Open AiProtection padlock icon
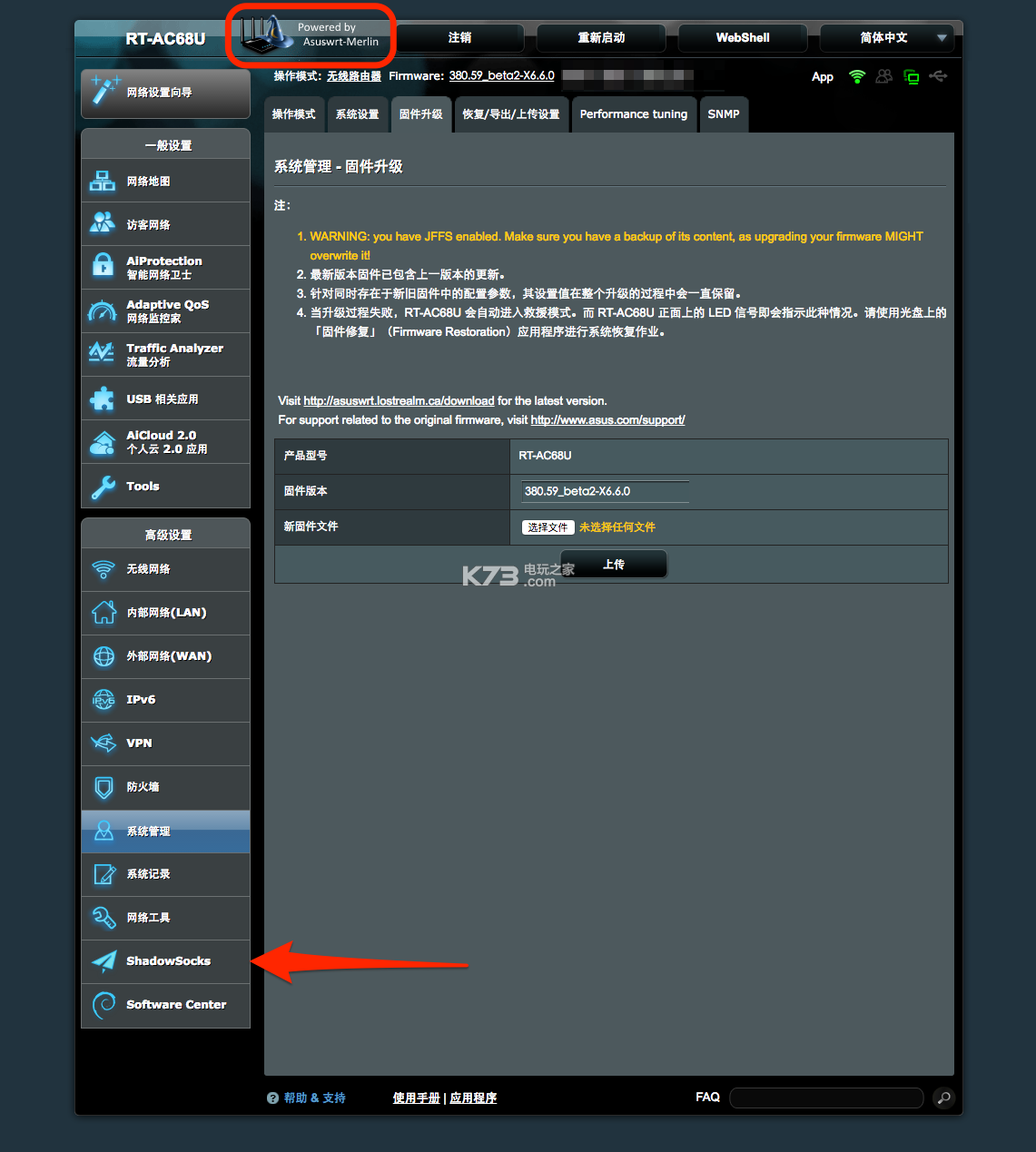 (x=103, y=266)
